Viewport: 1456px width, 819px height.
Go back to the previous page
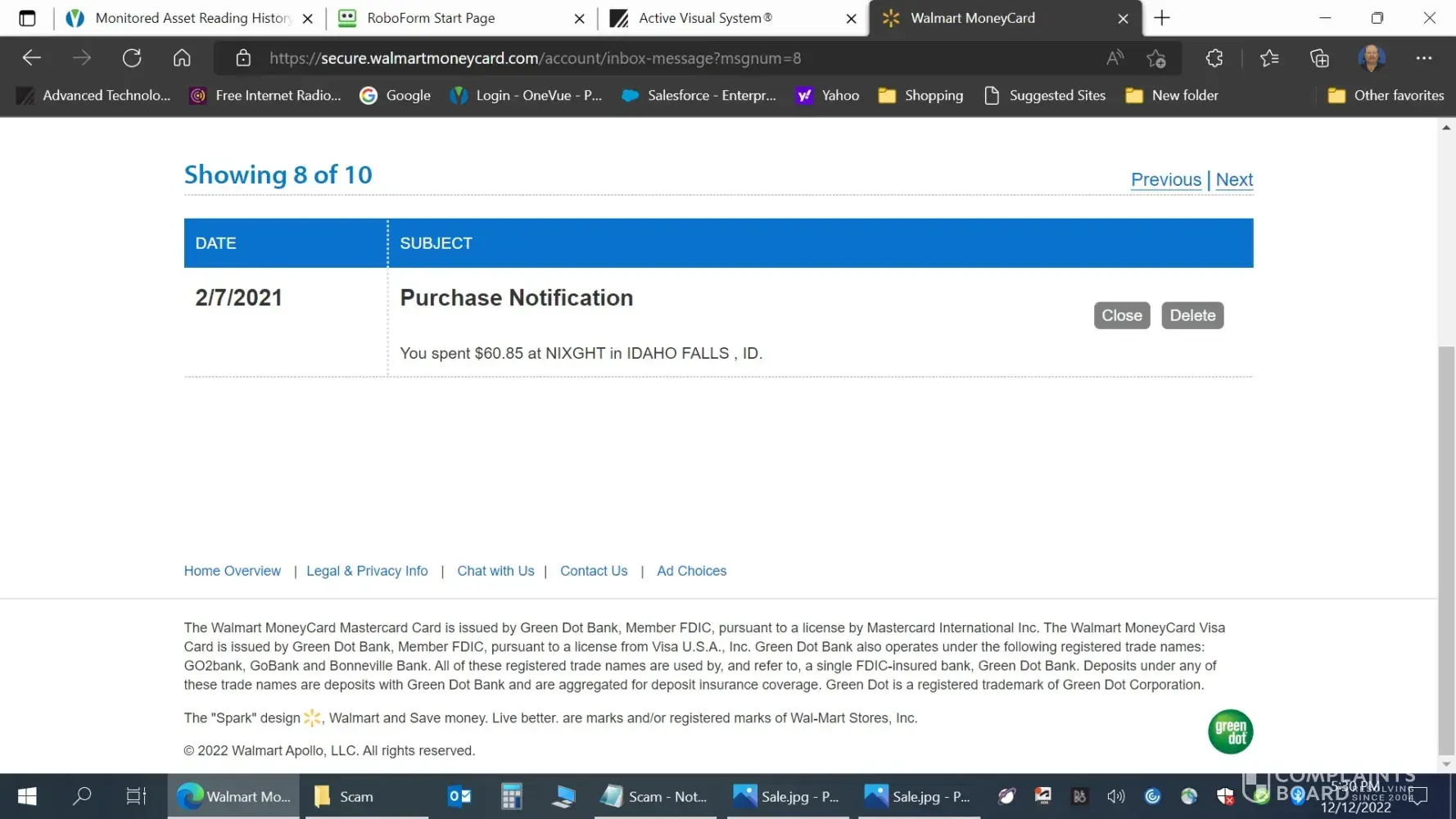point(32,58)
